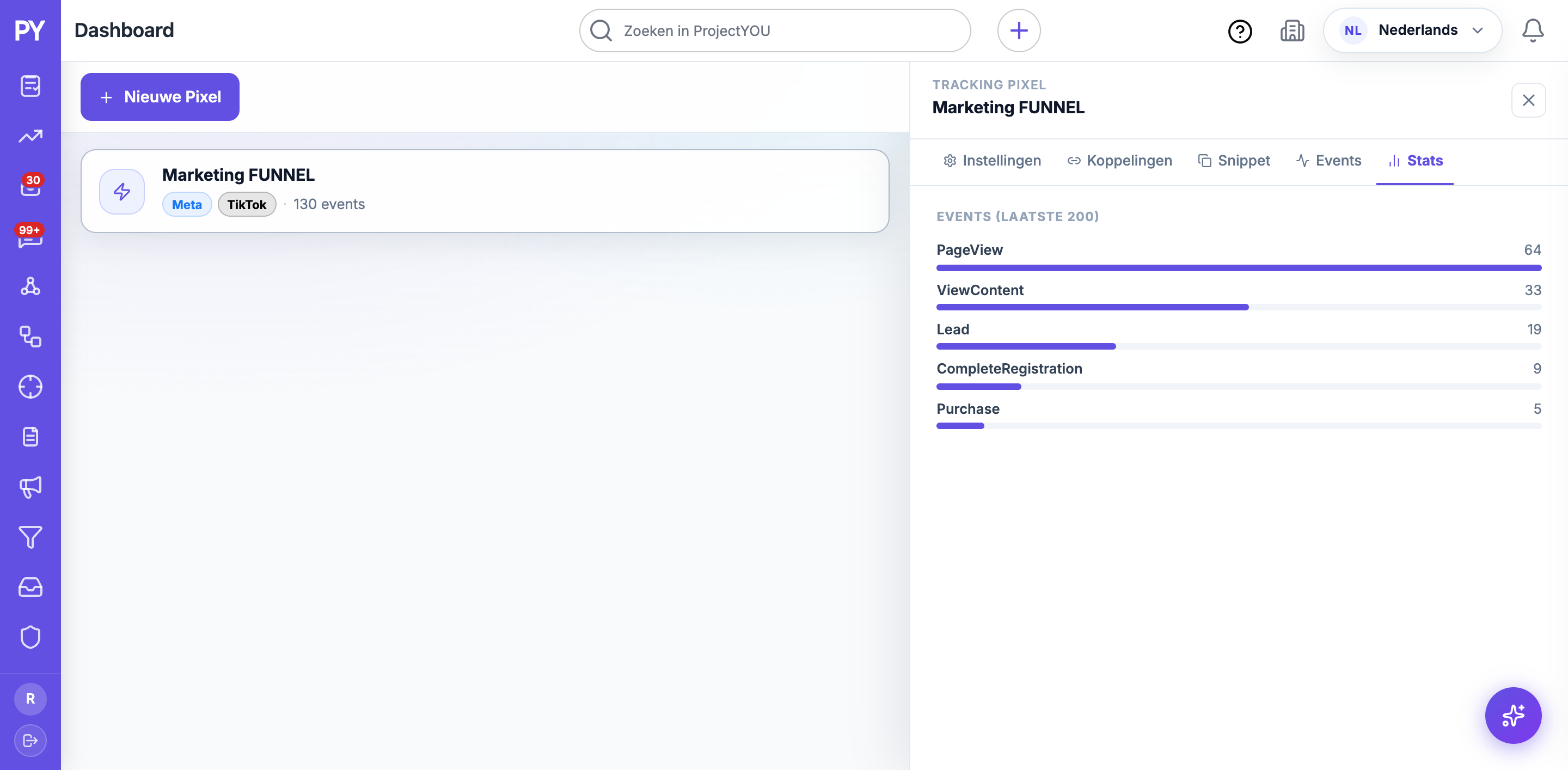The height and width of the screenshot is (770, 1568).
Task: Open the workflow connector sidebar icon
Action: click(30, 337)
